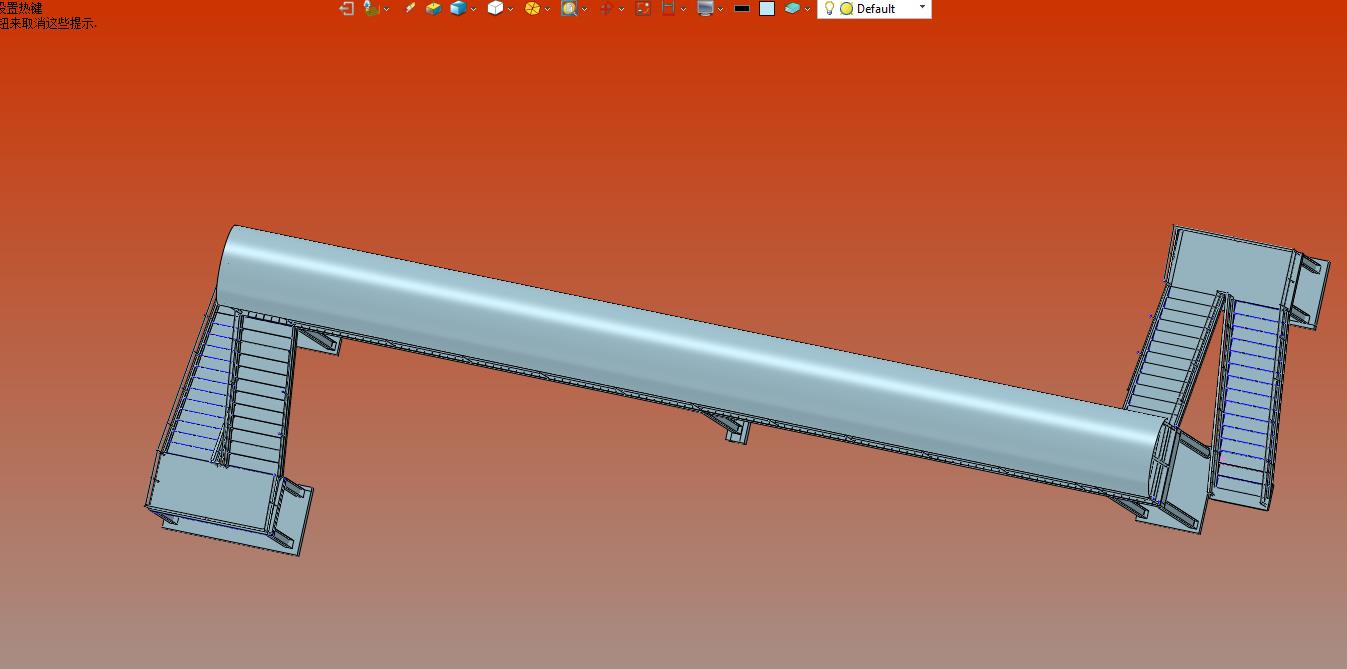
Task: Select the paintbrush attribute tool
Action: [x=409, y=8]
